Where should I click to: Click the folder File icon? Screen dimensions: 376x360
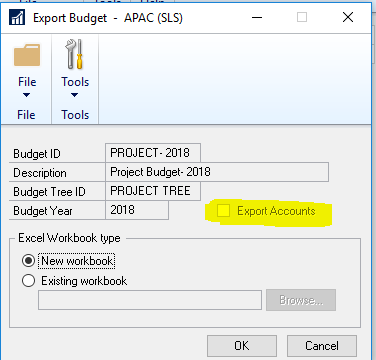[x=27, y=55]
